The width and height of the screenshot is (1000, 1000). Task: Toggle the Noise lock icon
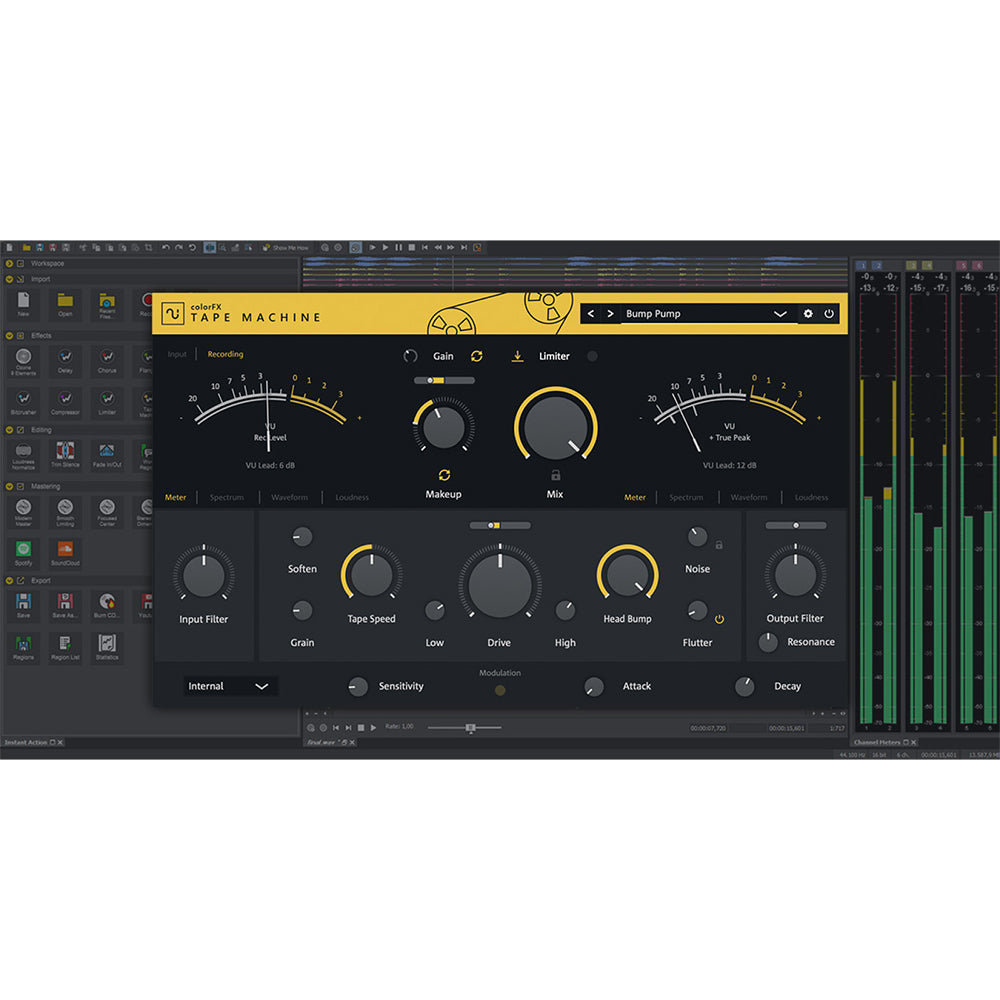[x=719, y=545]
